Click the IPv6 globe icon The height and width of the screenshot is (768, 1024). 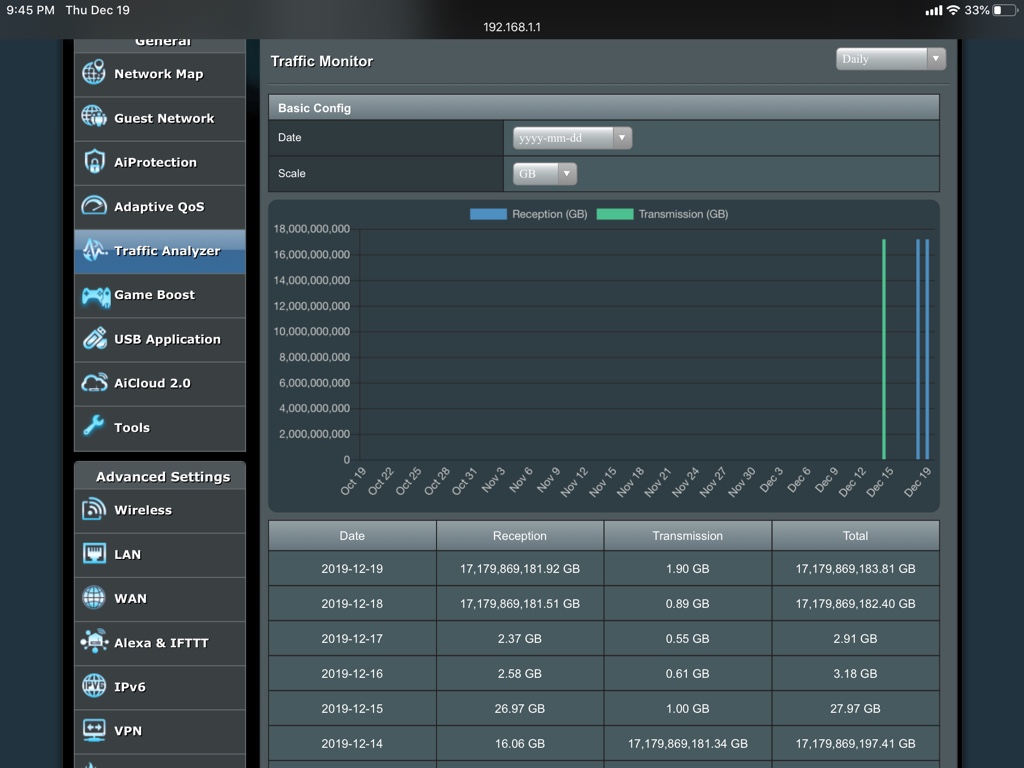(93, 686)
